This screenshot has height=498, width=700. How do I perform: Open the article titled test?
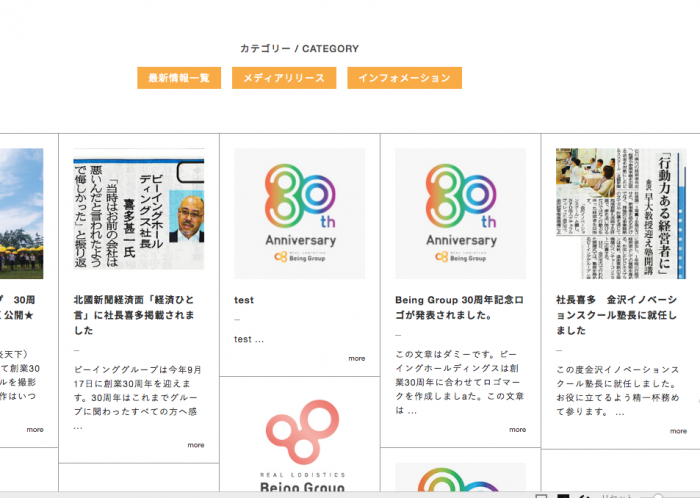(244, 300)
